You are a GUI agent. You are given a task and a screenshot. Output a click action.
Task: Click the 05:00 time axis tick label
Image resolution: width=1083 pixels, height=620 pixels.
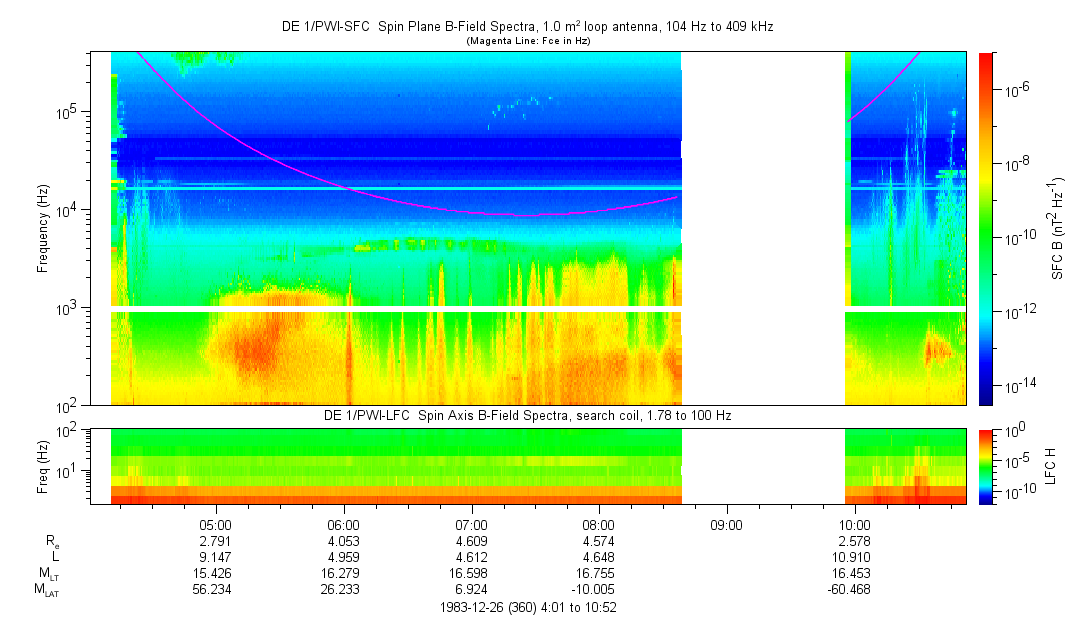click(216, 524)
